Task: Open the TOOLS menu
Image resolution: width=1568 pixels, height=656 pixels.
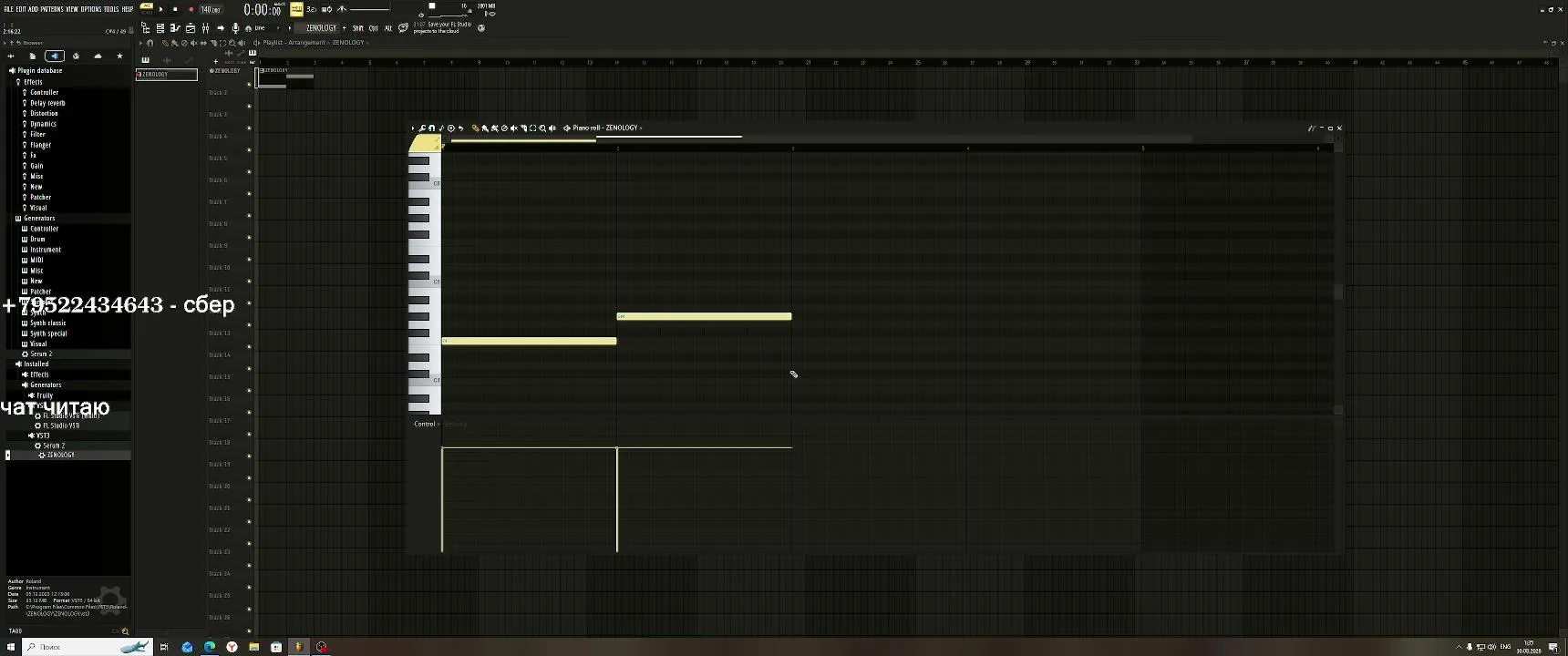Action: pos(111,9)
